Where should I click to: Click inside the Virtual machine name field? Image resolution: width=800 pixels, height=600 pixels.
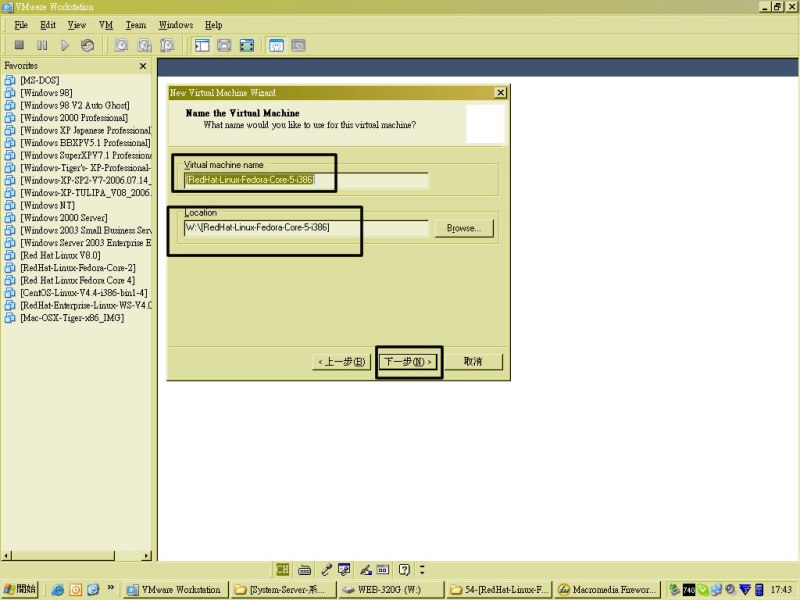tap(306, 180)
